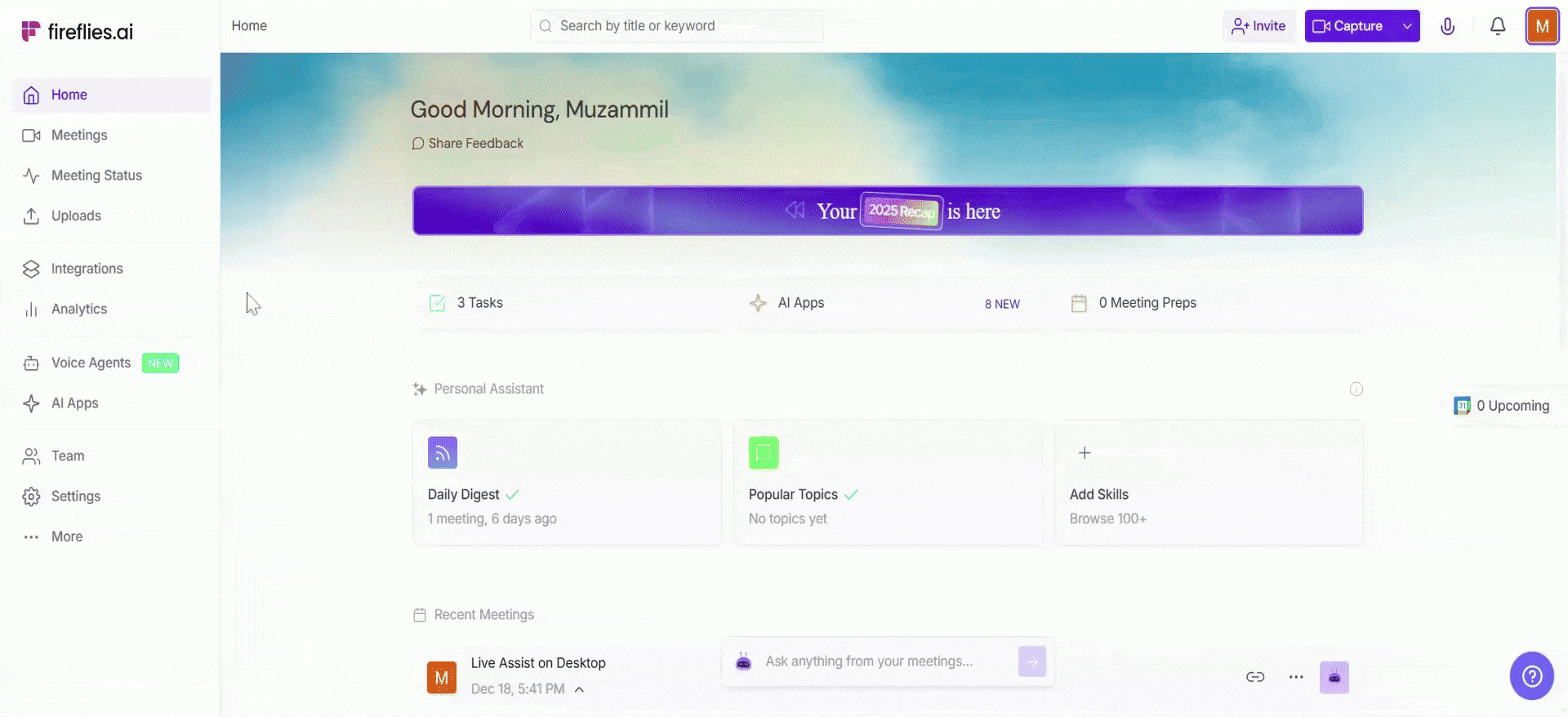Viewport: 1568px width, 717px height.
Task: Open the three-dot menu on the meeting row
Action: click(1295, 677)
